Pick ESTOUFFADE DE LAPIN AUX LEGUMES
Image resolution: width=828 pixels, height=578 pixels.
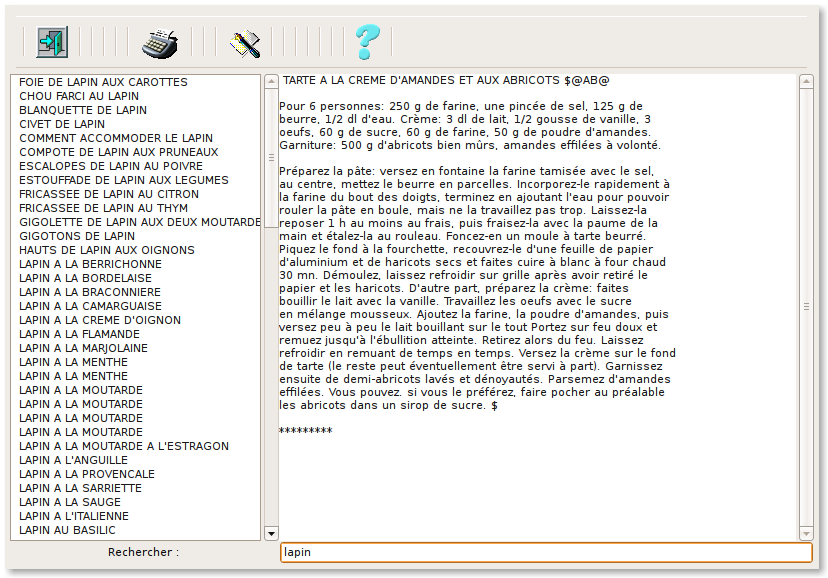[x=124, y=180]
